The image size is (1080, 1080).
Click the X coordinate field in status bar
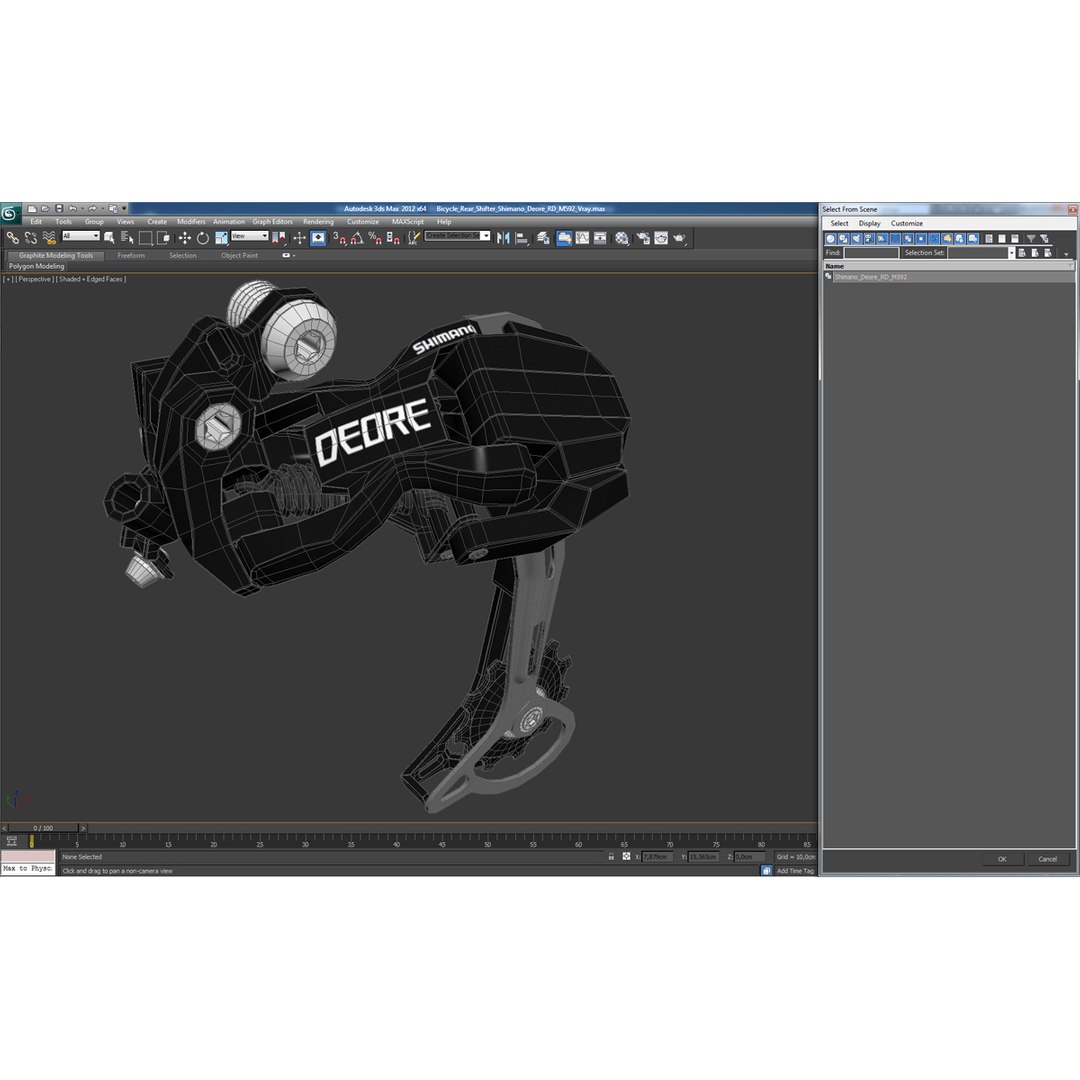(x=657, y=857)
